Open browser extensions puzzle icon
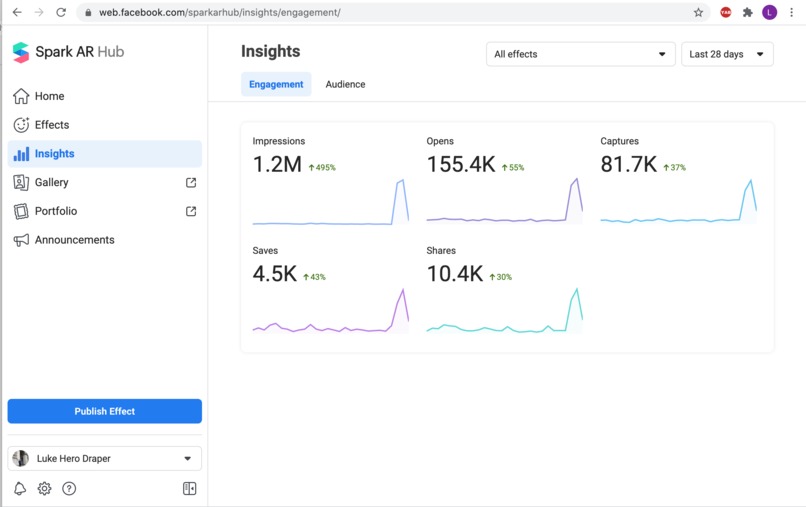Screen dimensions: 806x507 pos(747,12)
